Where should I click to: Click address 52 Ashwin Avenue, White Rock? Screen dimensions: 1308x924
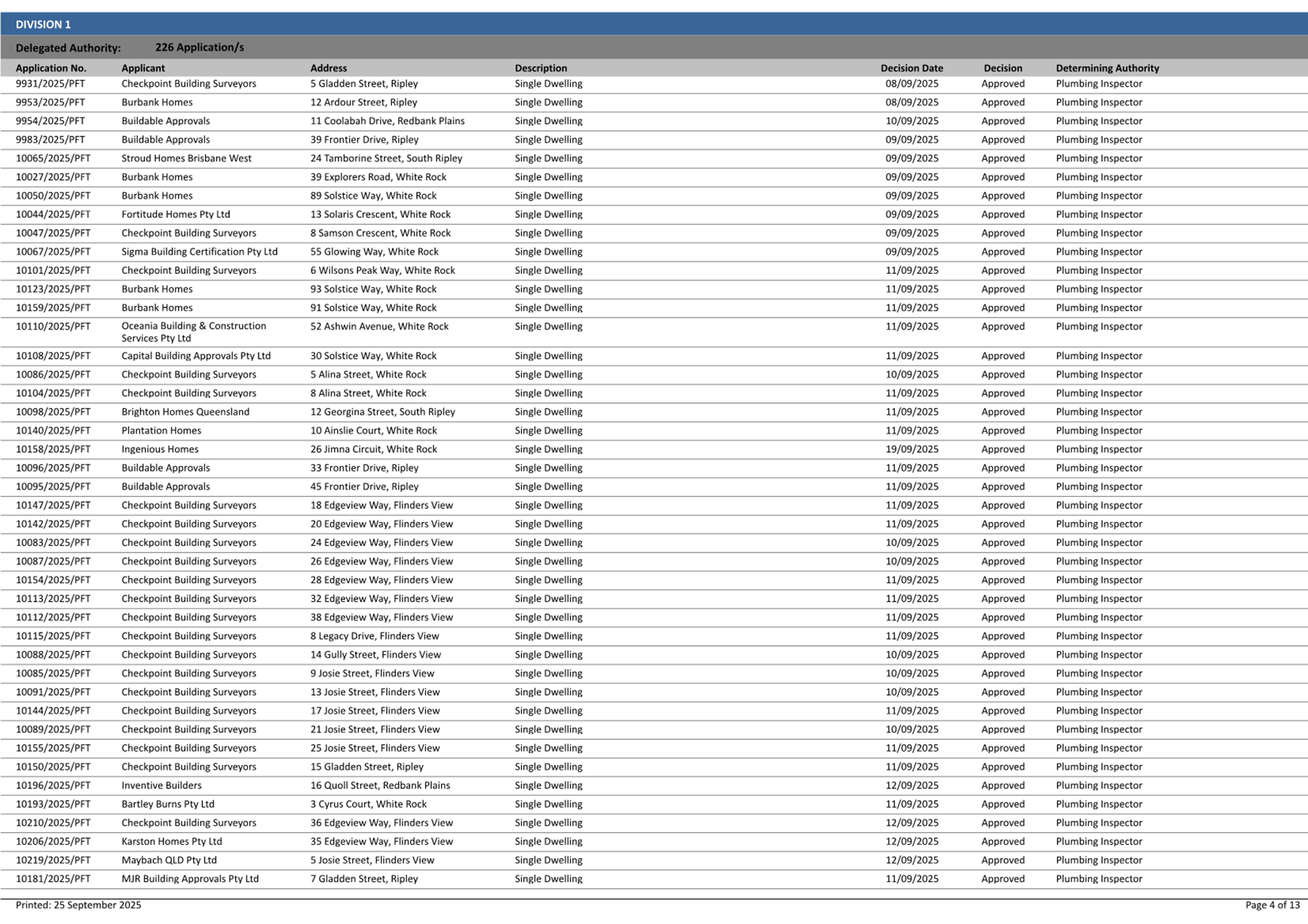379,326
